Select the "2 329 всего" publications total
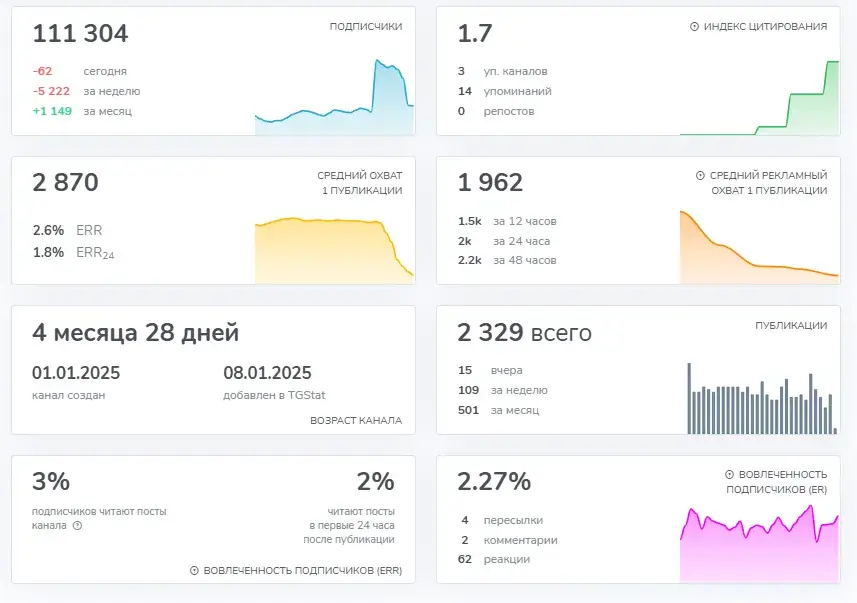The width and height of the screenshot is (857, 603). point(525,332)
